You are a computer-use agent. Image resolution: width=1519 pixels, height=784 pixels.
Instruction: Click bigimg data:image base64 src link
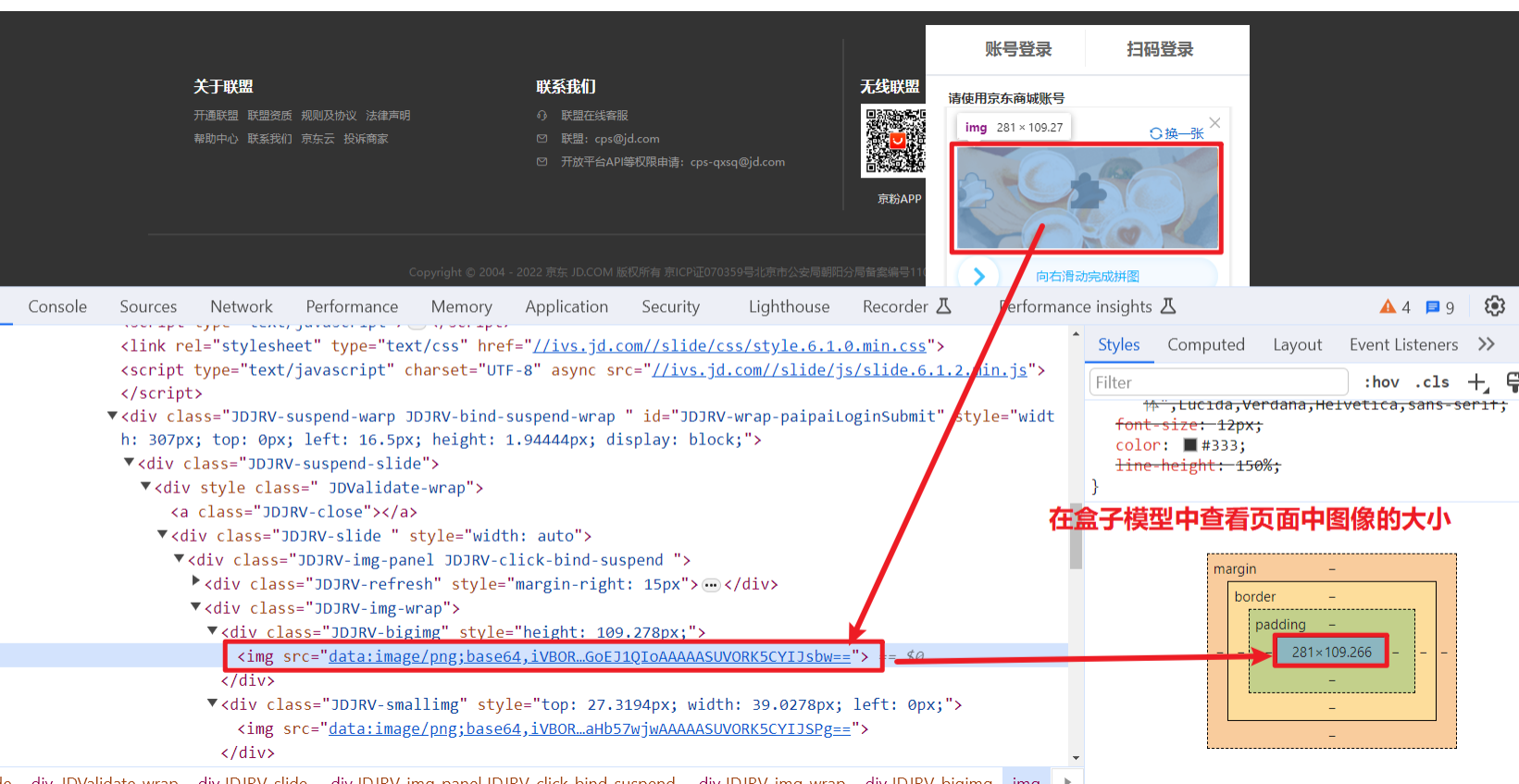tap(590, 656)
